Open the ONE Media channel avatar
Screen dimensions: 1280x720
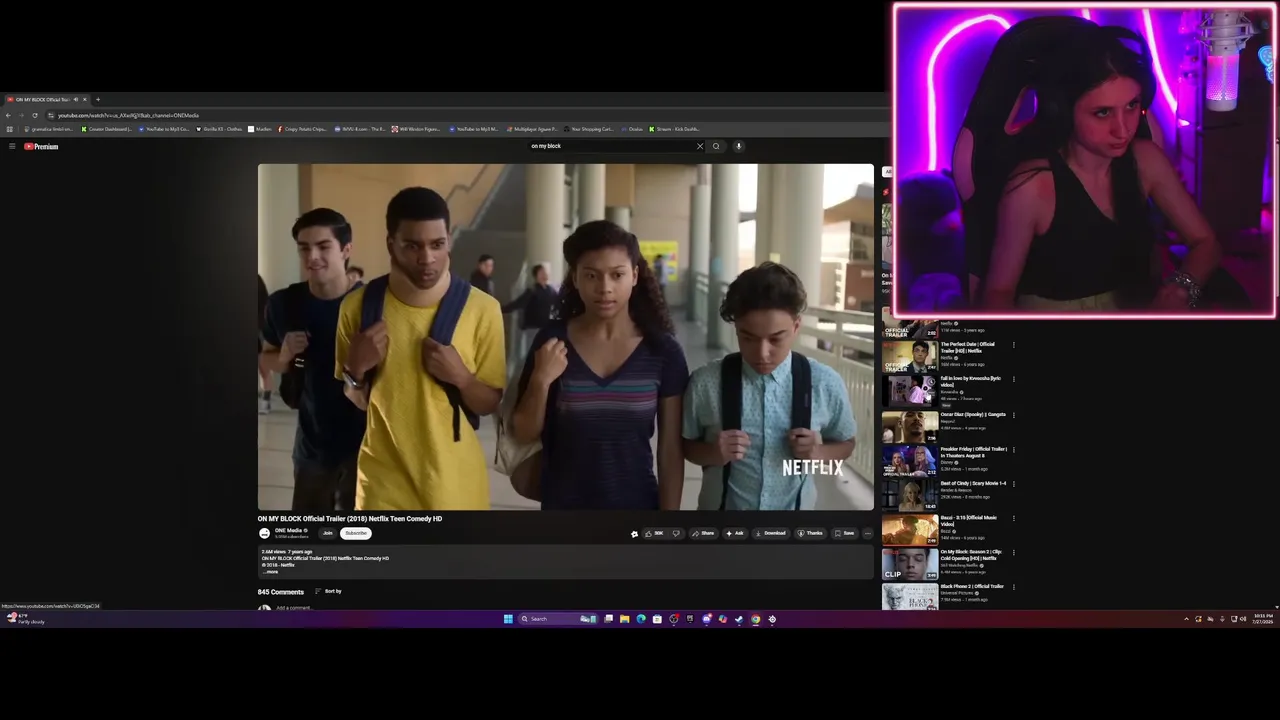point(264,534)
